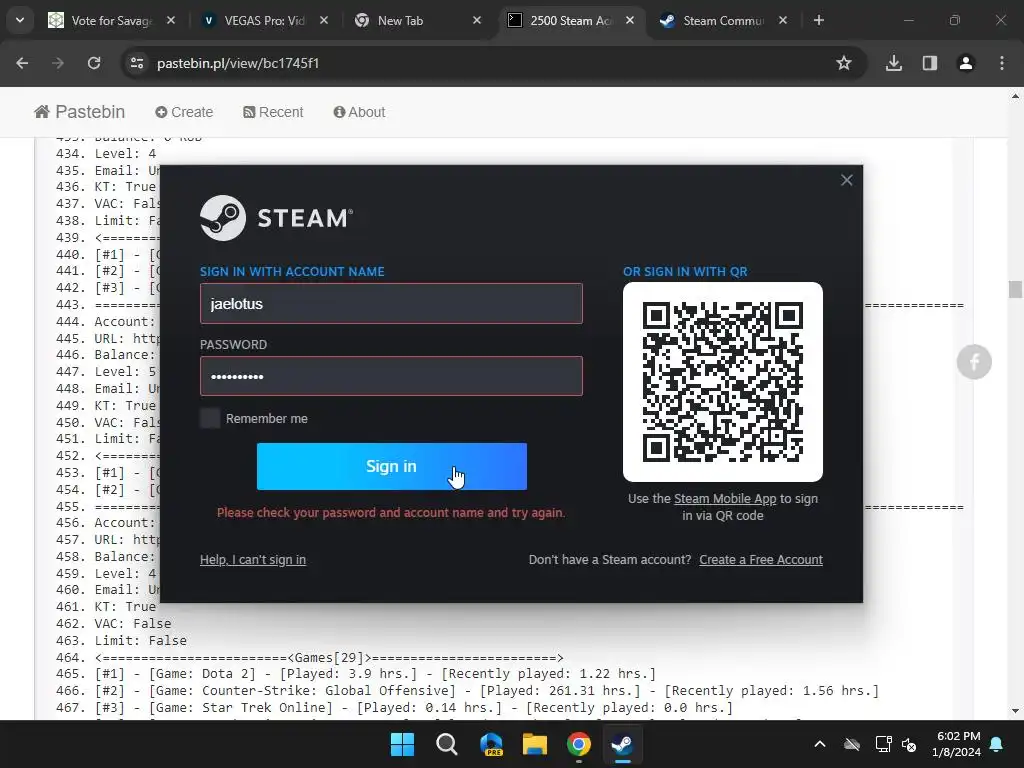
Task: Click line 465 with Dota 2
Action: (x=375, y=674)
